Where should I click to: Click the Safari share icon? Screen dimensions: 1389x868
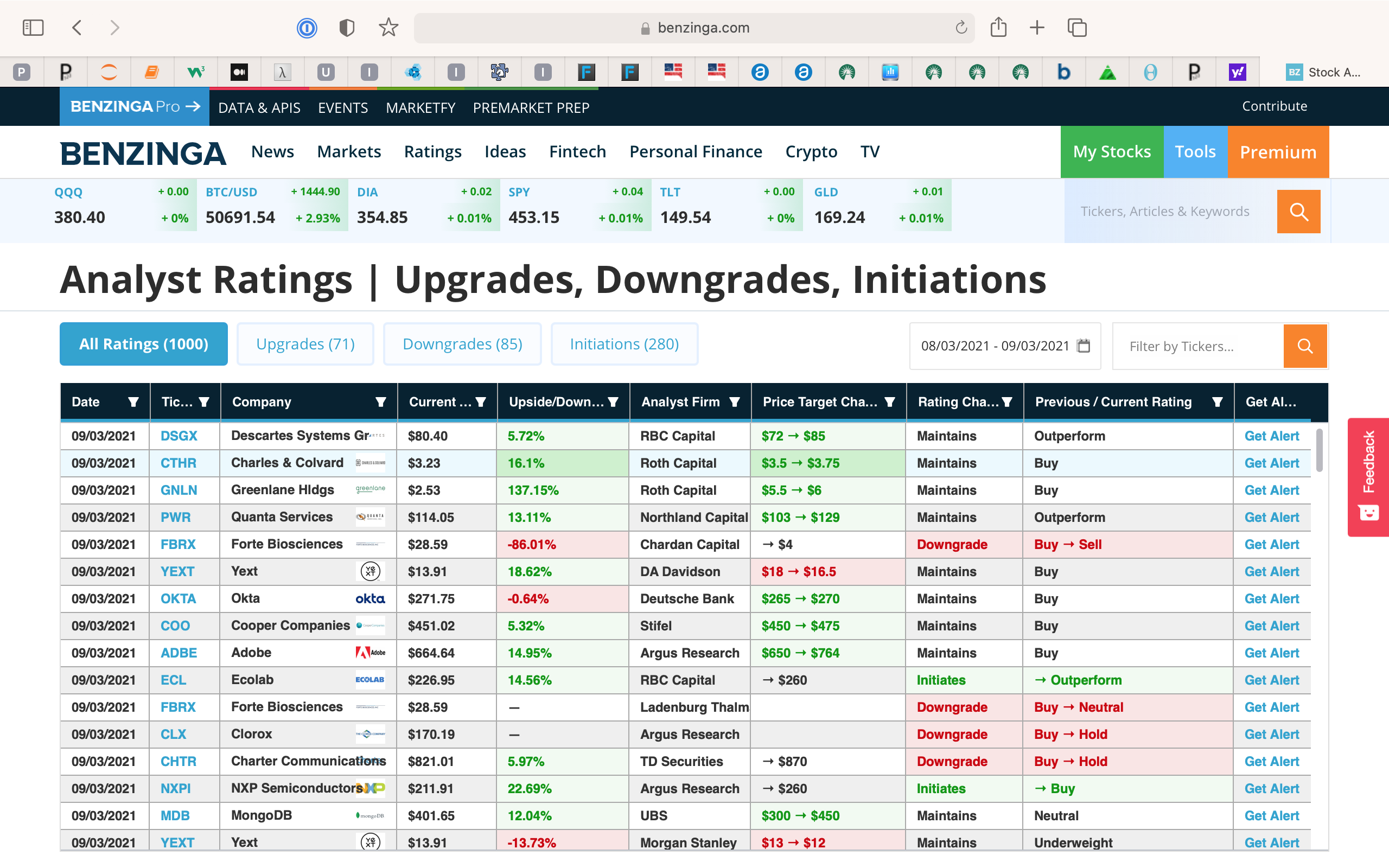[x=998, y=28]
